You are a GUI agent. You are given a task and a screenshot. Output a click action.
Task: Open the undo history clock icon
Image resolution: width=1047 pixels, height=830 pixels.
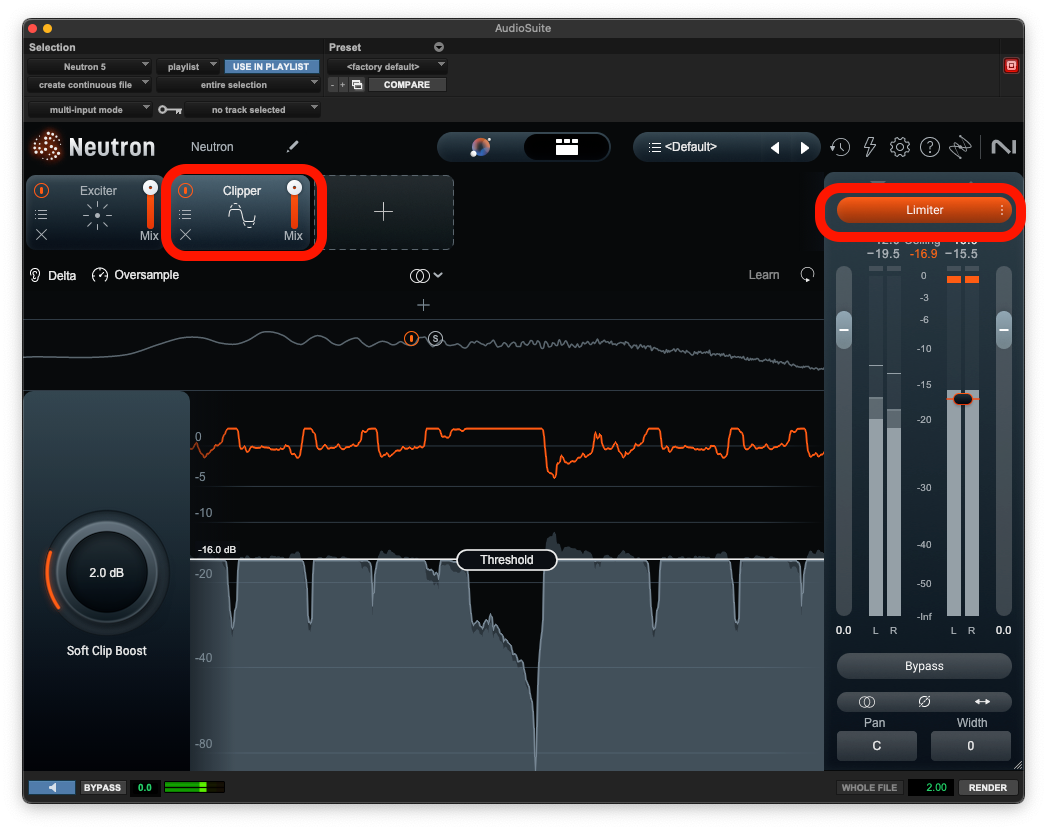click(x=840, y=147)
